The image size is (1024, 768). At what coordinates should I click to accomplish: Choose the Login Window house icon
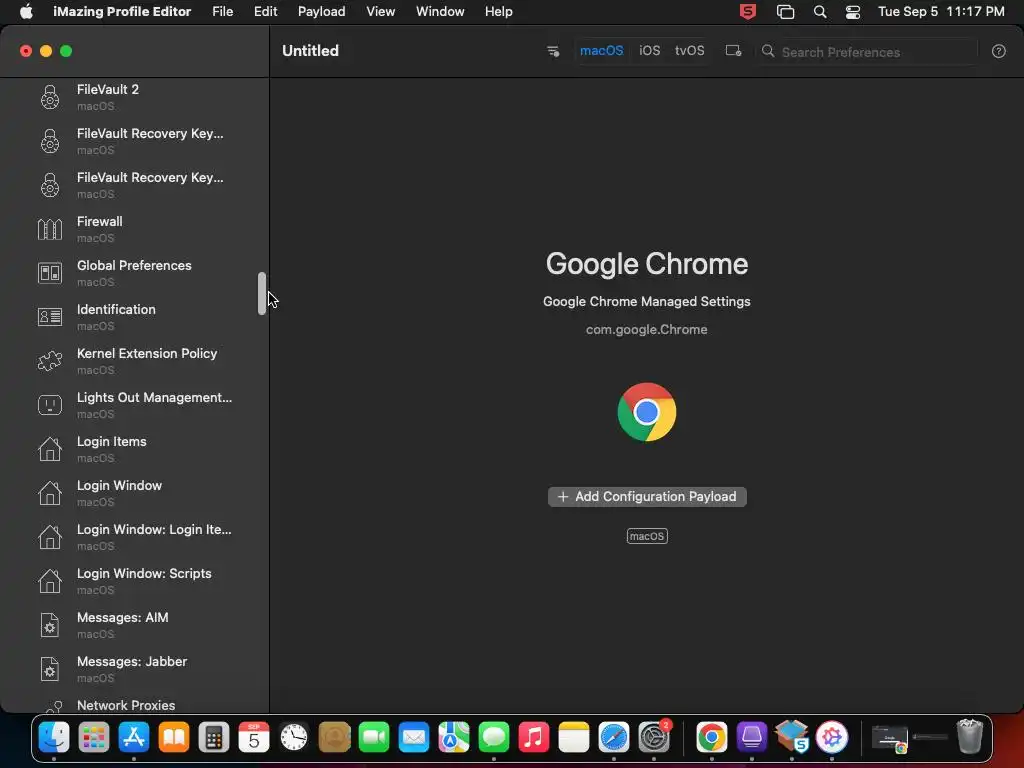(x=50, y=493)
